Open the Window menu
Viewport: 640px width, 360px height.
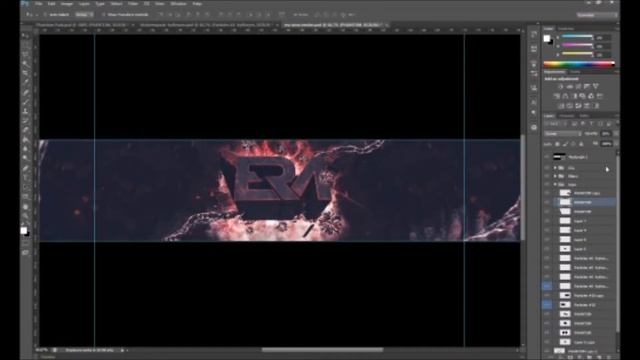pos(178,4)
